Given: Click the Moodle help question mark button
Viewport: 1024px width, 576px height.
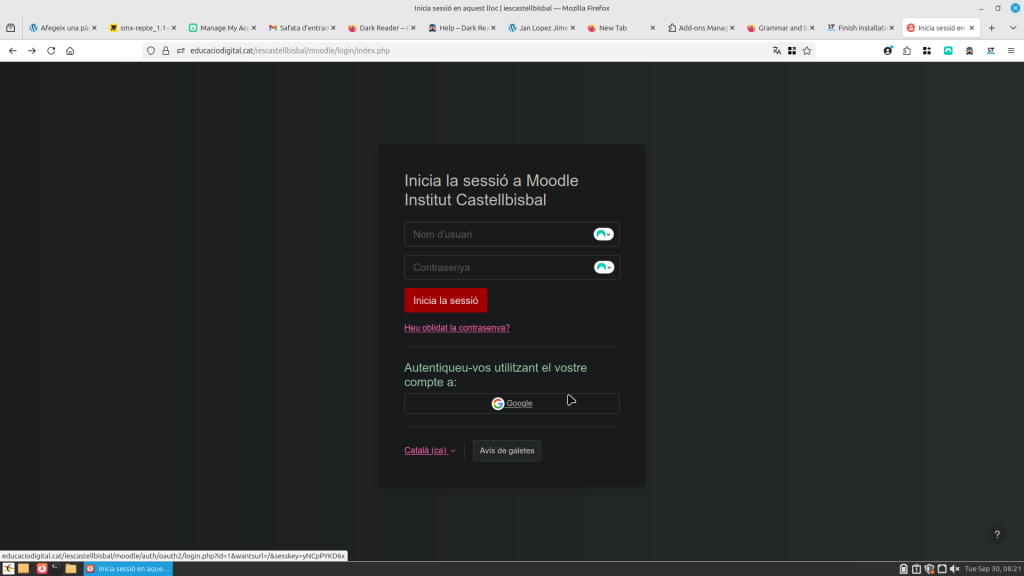Looking at the screenshot, I should [x=996, y=535].
